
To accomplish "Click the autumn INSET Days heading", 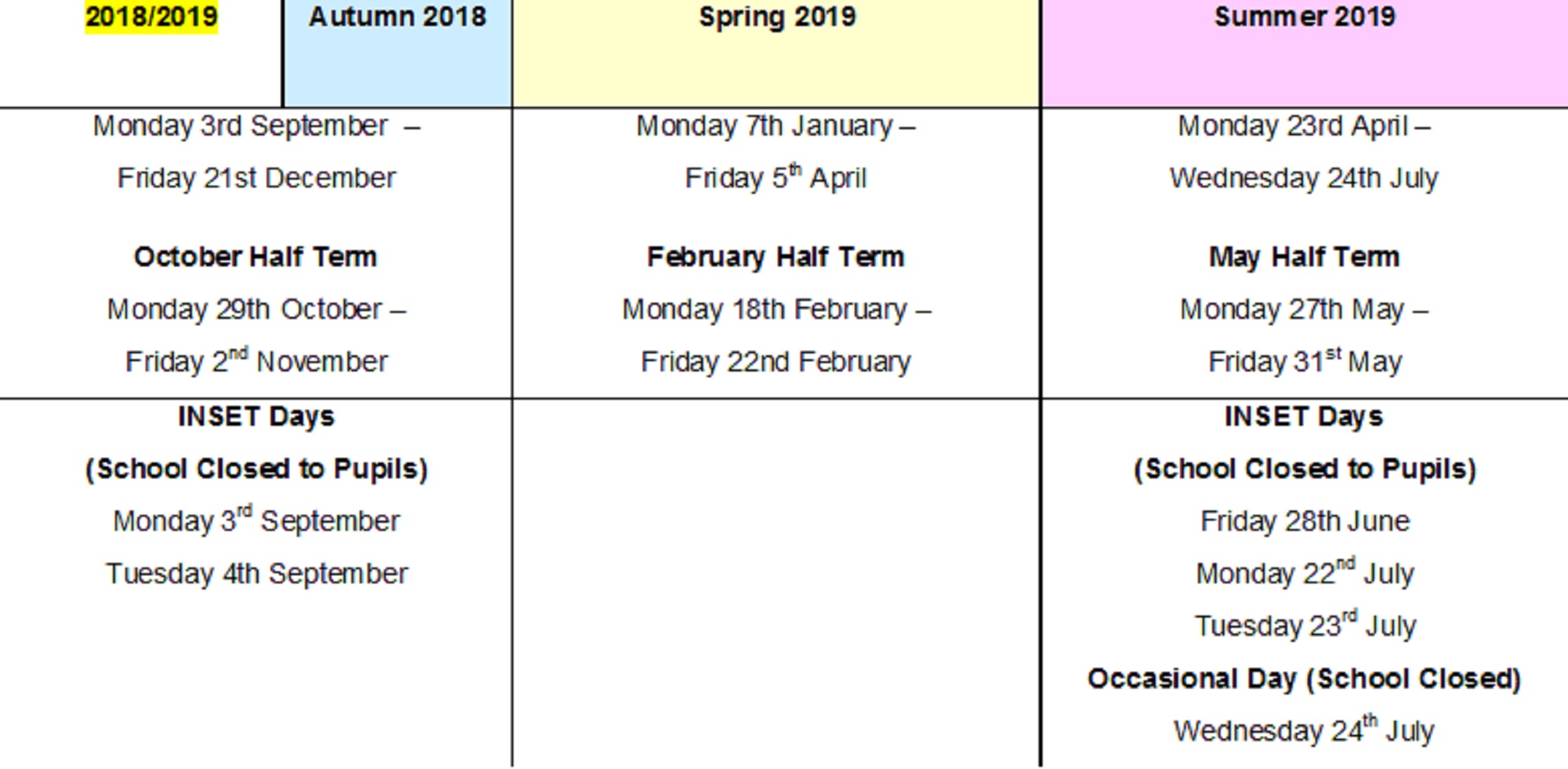I will pos(256,417).
